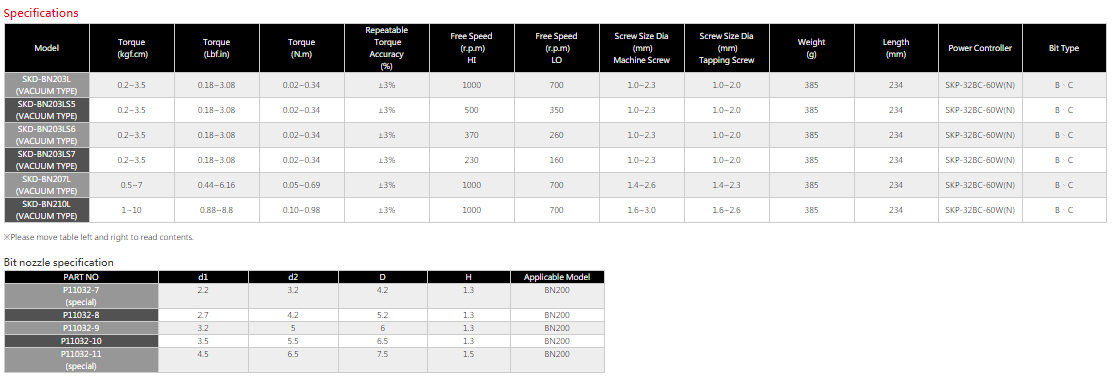Click the Bit nozzle specification heading

tap(59, 262)
